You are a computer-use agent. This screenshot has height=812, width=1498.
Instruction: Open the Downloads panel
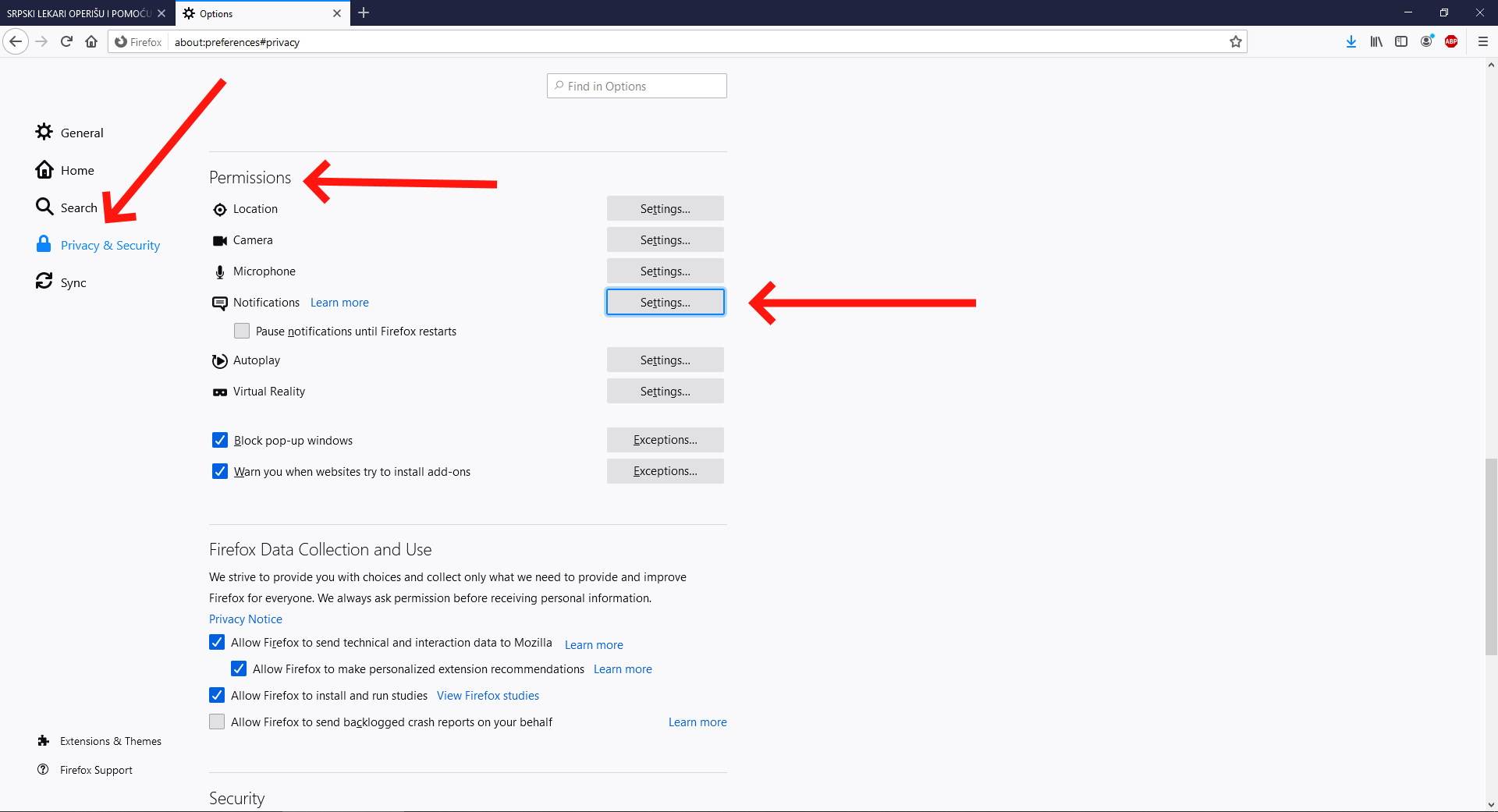click(1351, 41)
